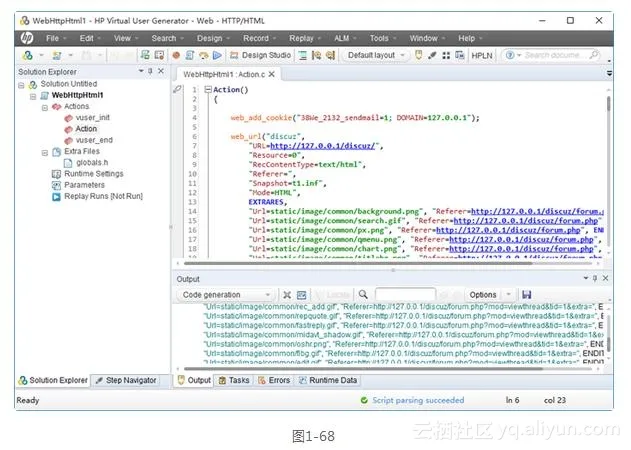Toggle auto-hide pin on Solution Explorer pane
This screenshot has width=631, height=450.
pos(150,71)
